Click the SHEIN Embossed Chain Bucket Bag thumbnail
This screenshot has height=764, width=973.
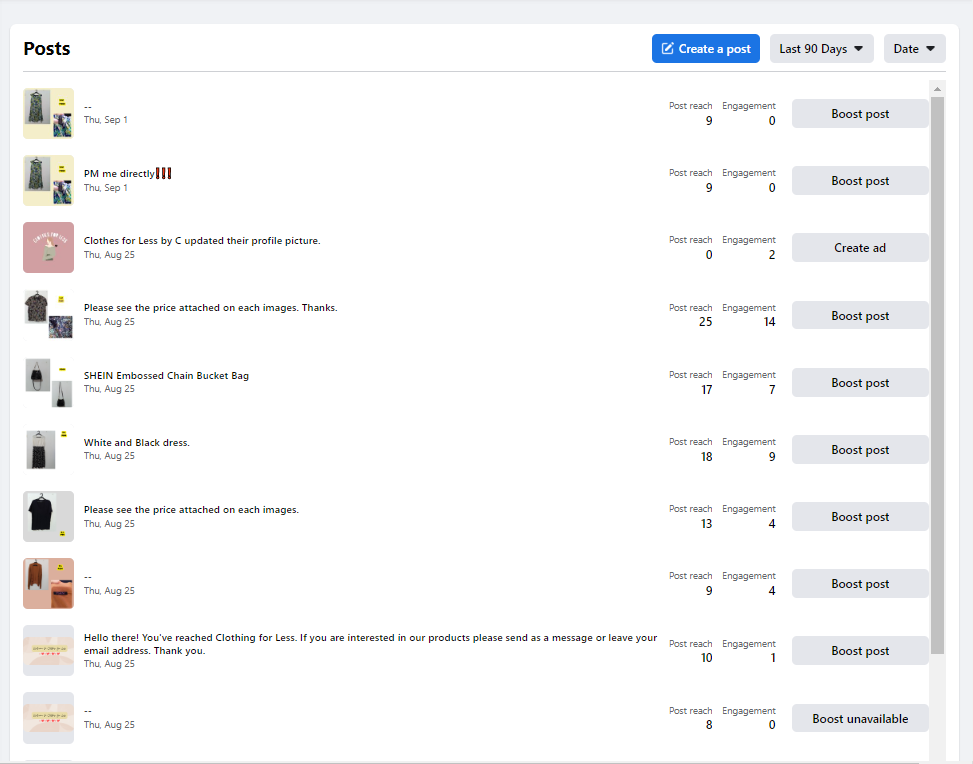[x=48, y=382]
